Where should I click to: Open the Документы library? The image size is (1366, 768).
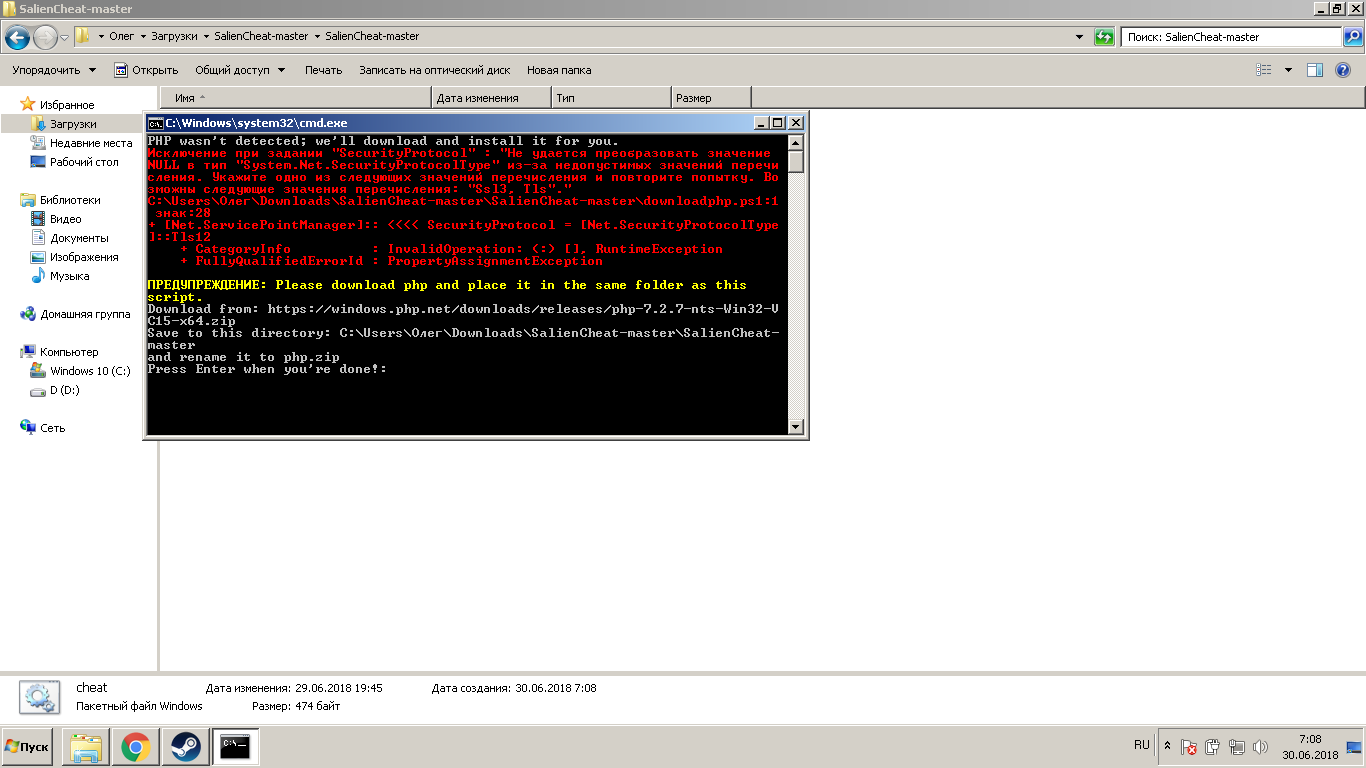(79, 238)
